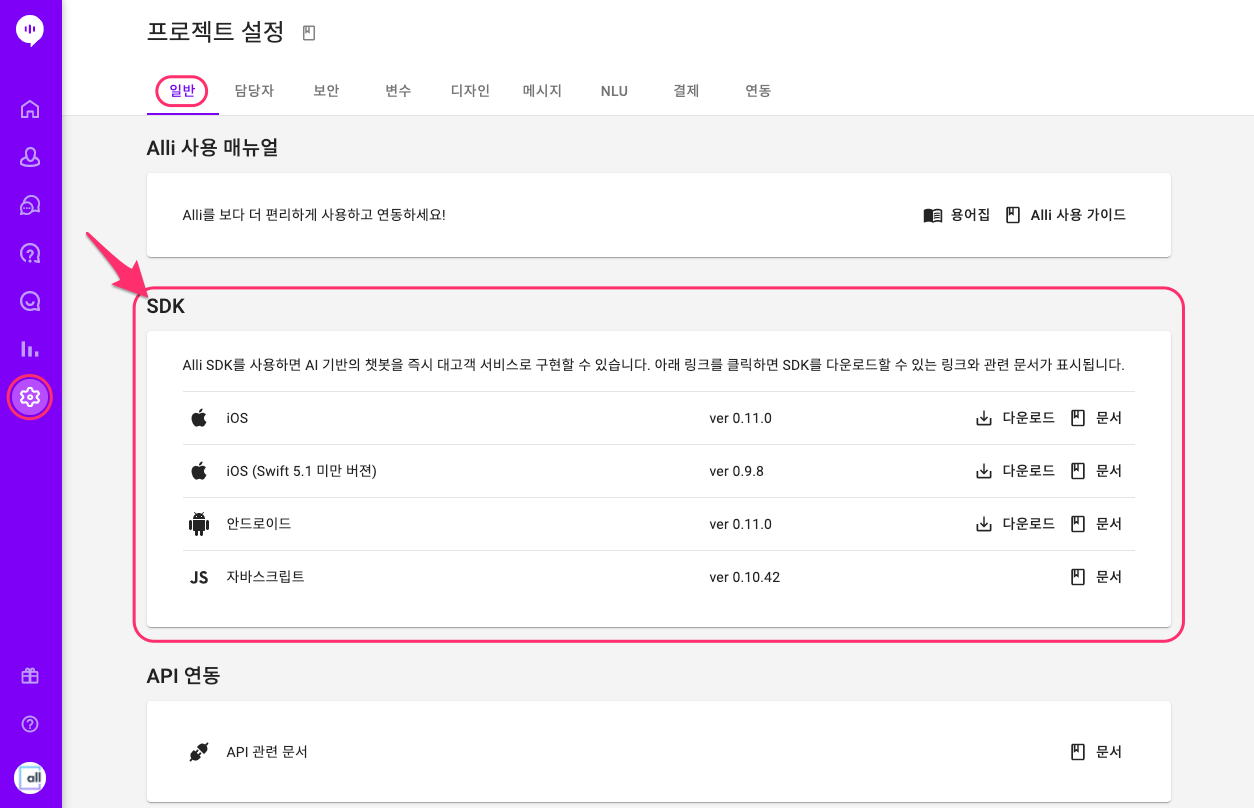
Task: Click the Android robot icon
Action: pyautogui.click(x=199, y=524)
